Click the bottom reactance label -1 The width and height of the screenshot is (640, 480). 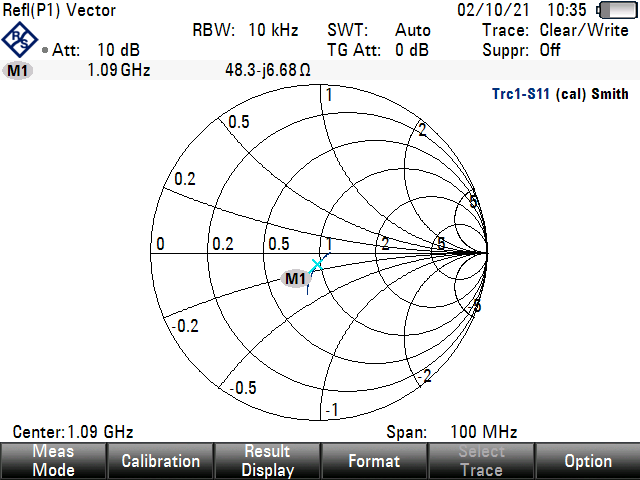pyautogui.click(x=332, y=410)
